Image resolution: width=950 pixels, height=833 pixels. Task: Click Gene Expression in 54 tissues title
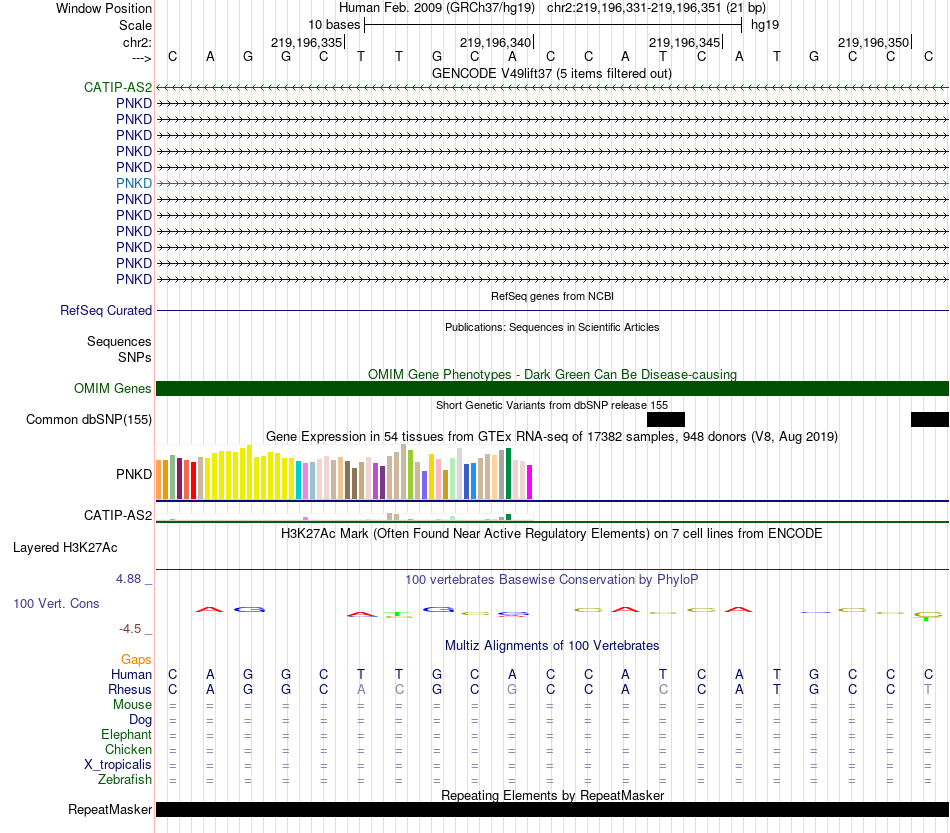tap(552, 437)
